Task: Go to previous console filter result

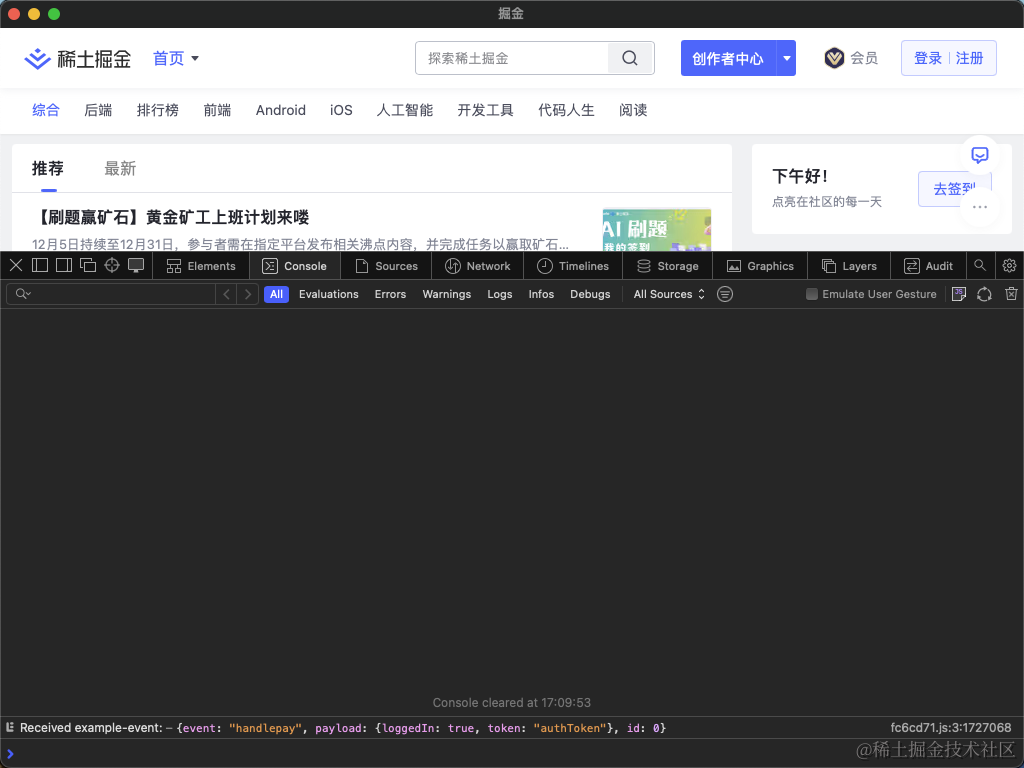Action: pyautogui.click(x=226, y=294)
